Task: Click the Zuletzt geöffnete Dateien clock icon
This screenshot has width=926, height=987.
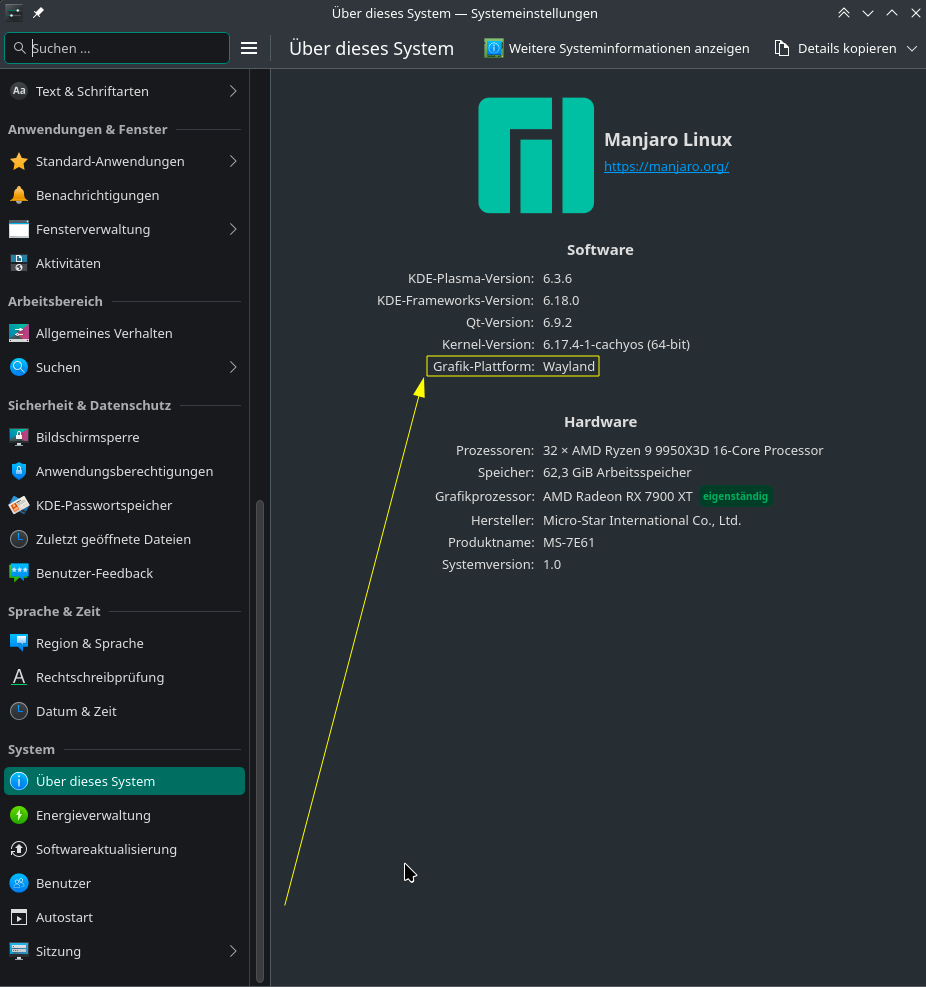Action: coord(19,539)
